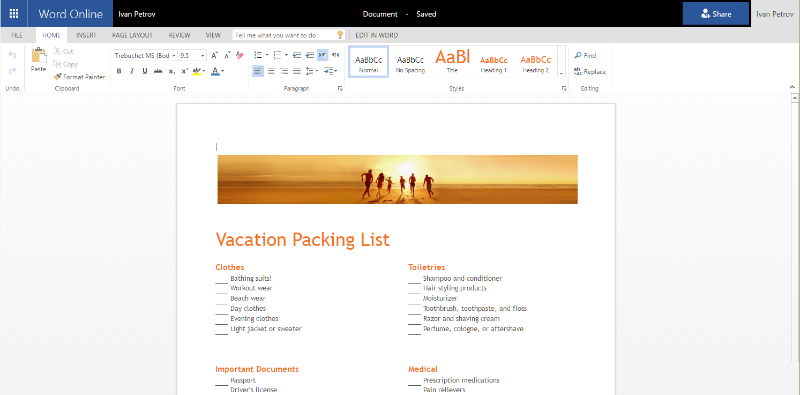Open the line spacing dropdown
The image size is (800, 395).
pos(312,71)
